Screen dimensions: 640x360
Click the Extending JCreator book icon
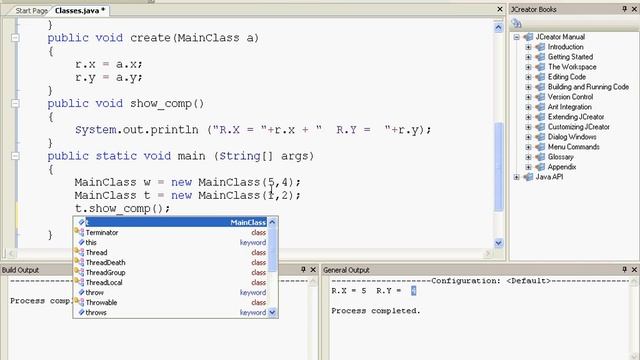(x=540, y=117)
